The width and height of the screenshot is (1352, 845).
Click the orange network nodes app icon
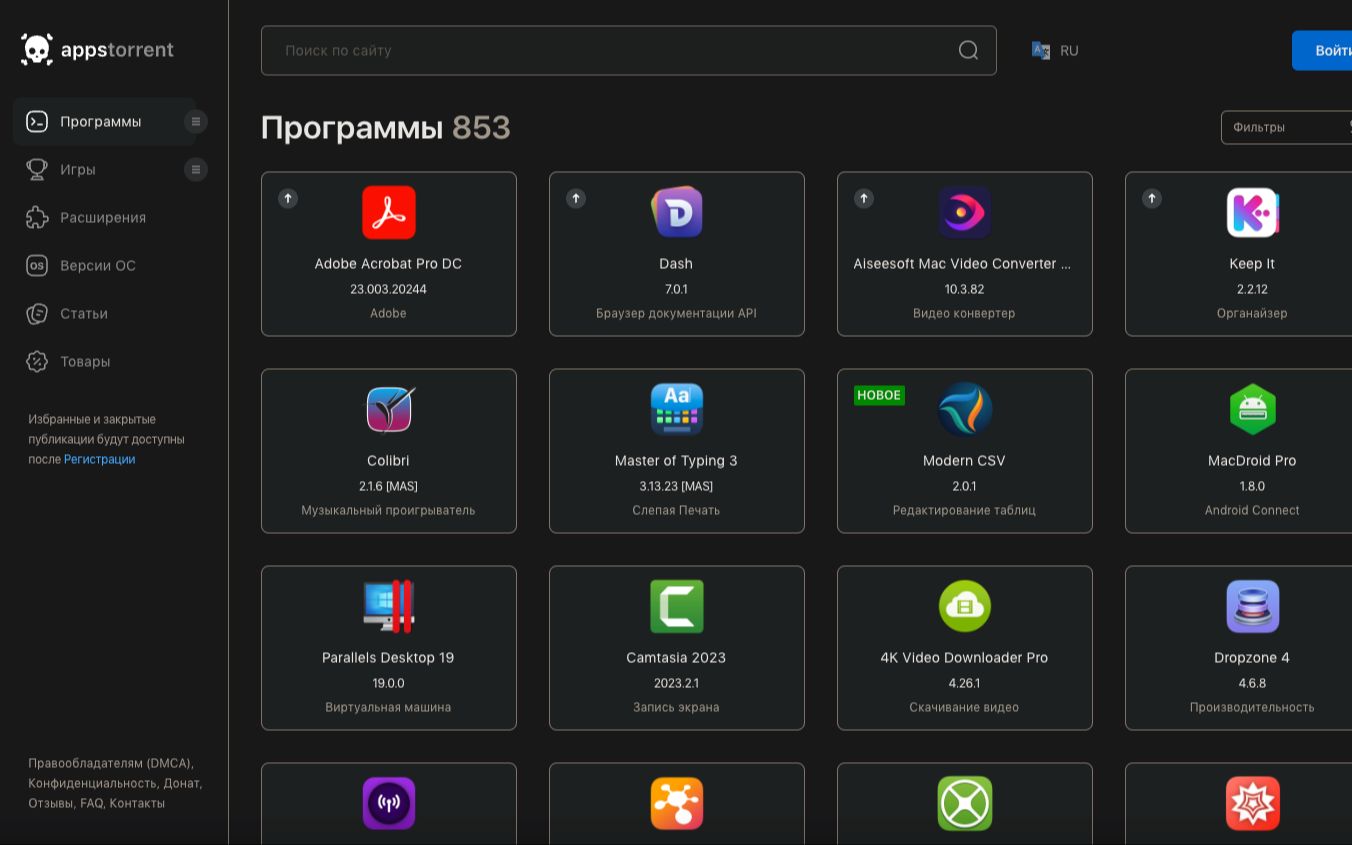click(676, 803)
